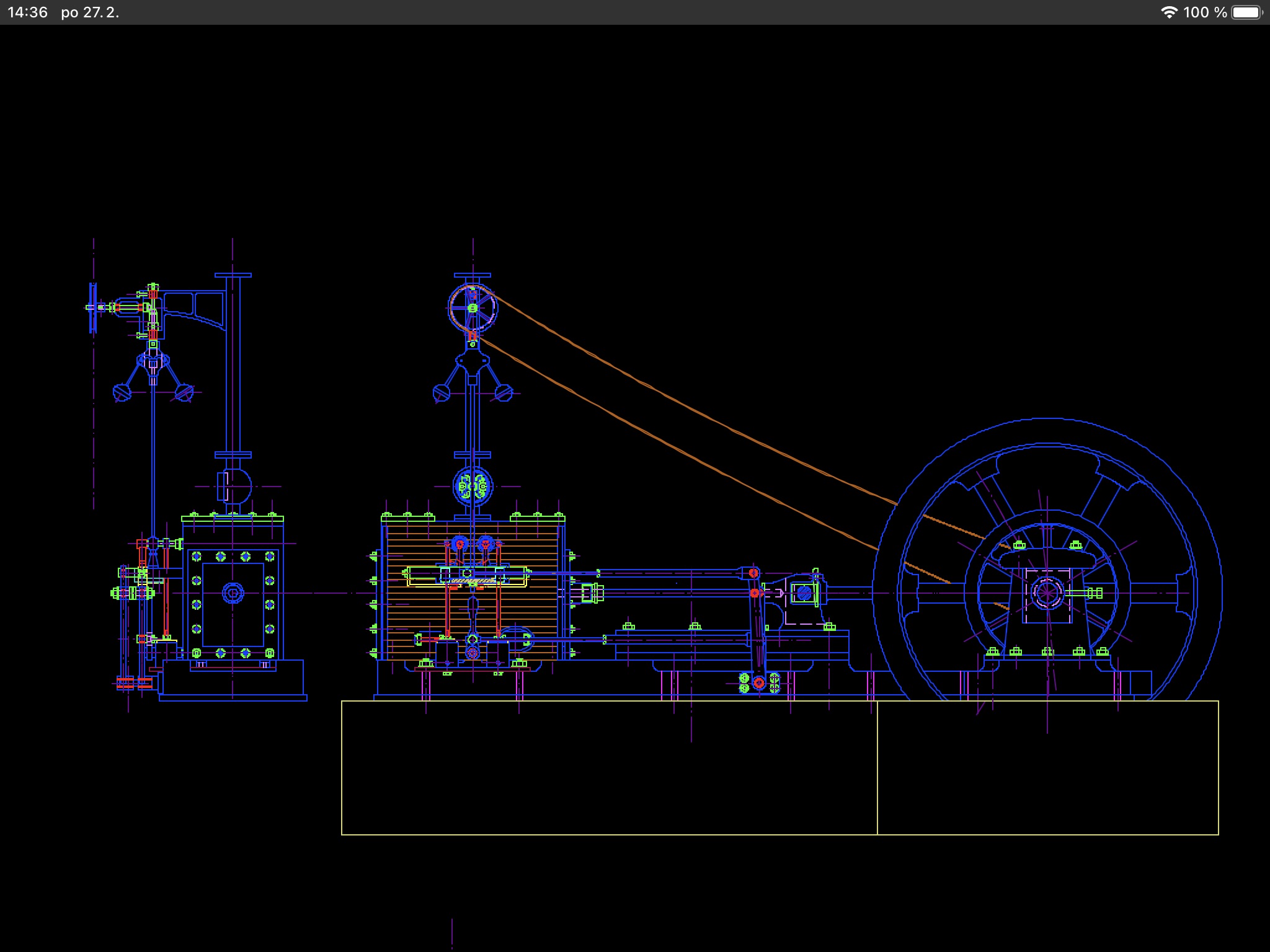1270x952 pixels.
Task: Tap the 14:36 clock in status bar
Action: pyautogui.click(x=28, y=12)
